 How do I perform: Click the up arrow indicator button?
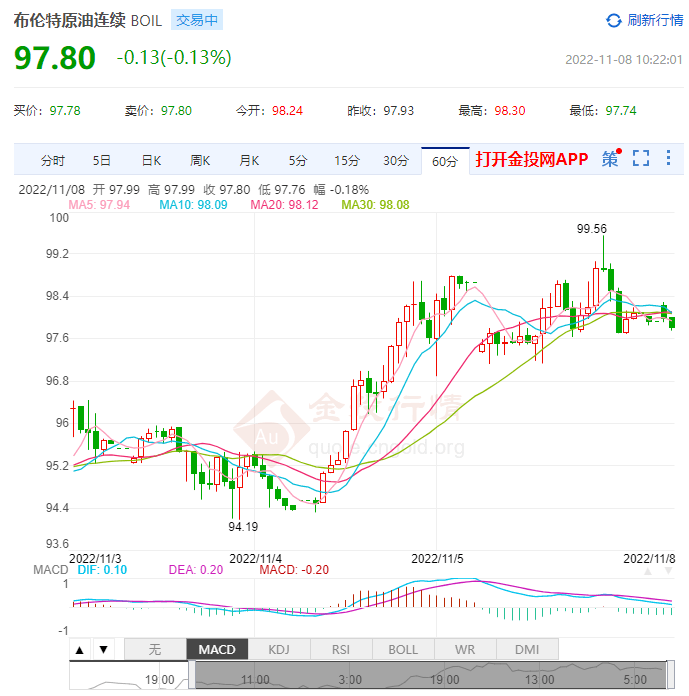pyautogui.click(x=79, y=650)
